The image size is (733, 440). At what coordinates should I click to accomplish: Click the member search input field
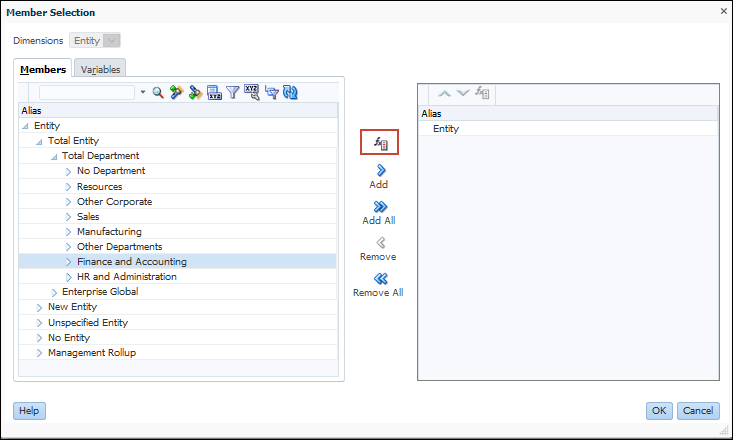[x=87, y=93]
